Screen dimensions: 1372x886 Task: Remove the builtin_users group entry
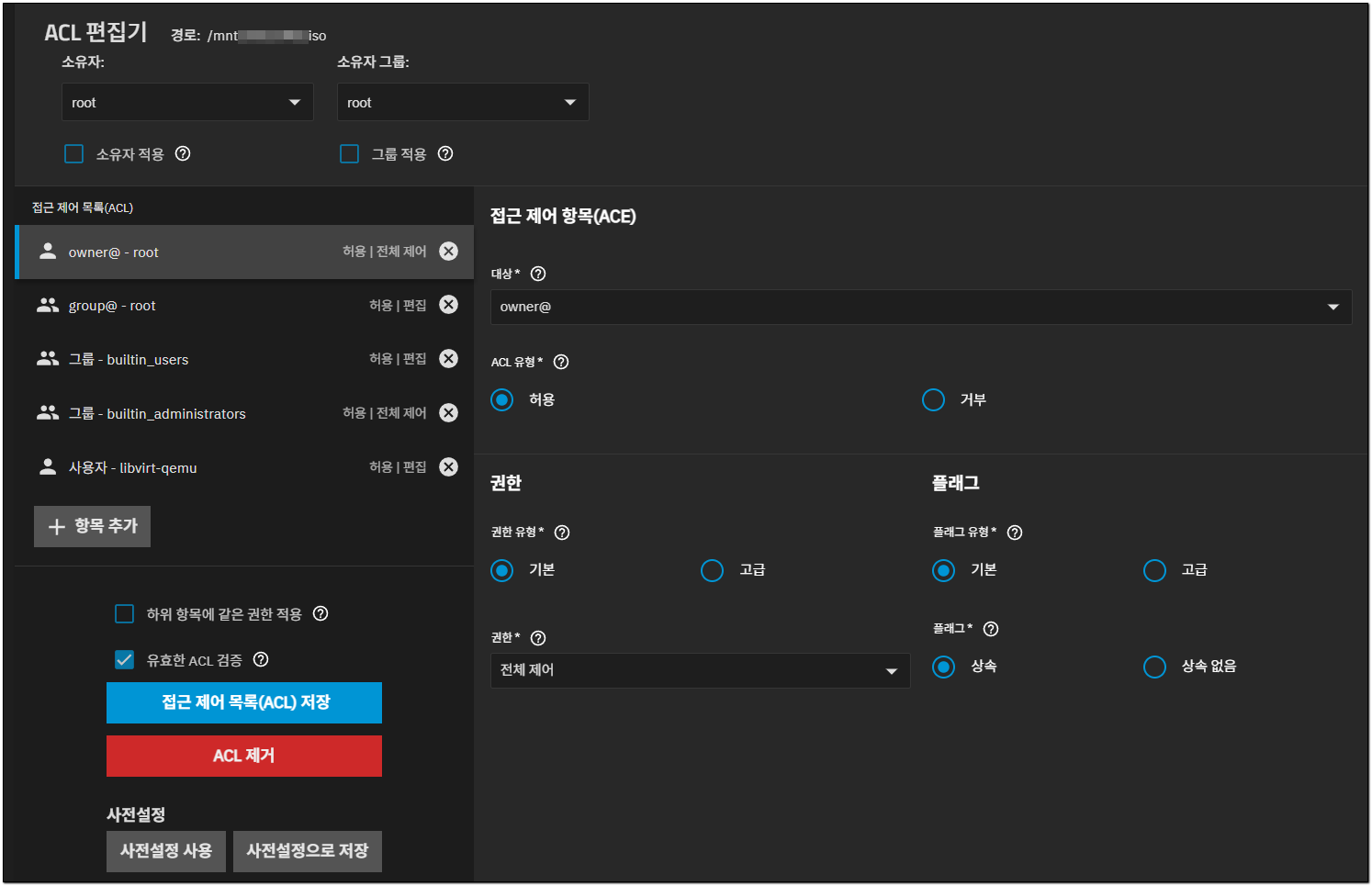tap(448, 359)
